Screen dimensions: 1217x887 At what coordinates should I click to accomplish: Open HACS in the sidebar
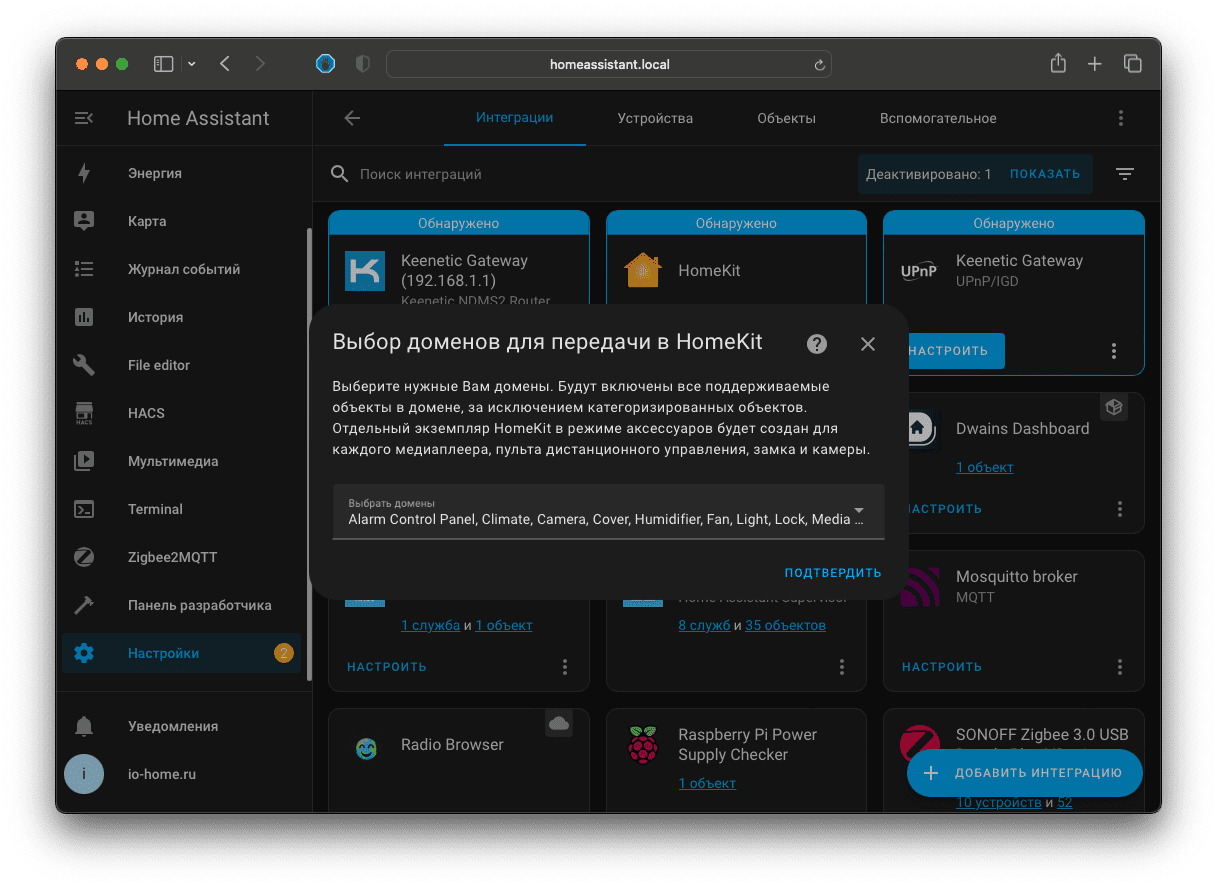181,413
